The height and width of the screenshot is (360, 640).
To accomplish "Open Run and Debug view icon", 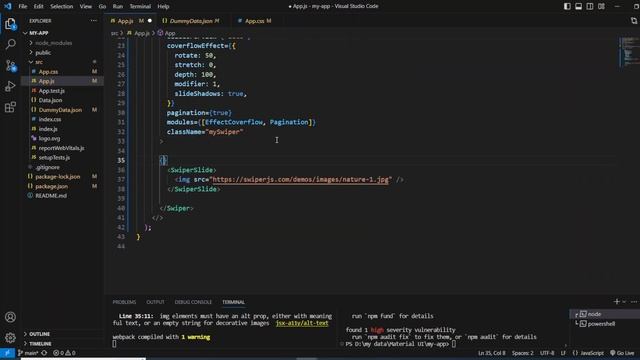I will click(x=10, y=86).
